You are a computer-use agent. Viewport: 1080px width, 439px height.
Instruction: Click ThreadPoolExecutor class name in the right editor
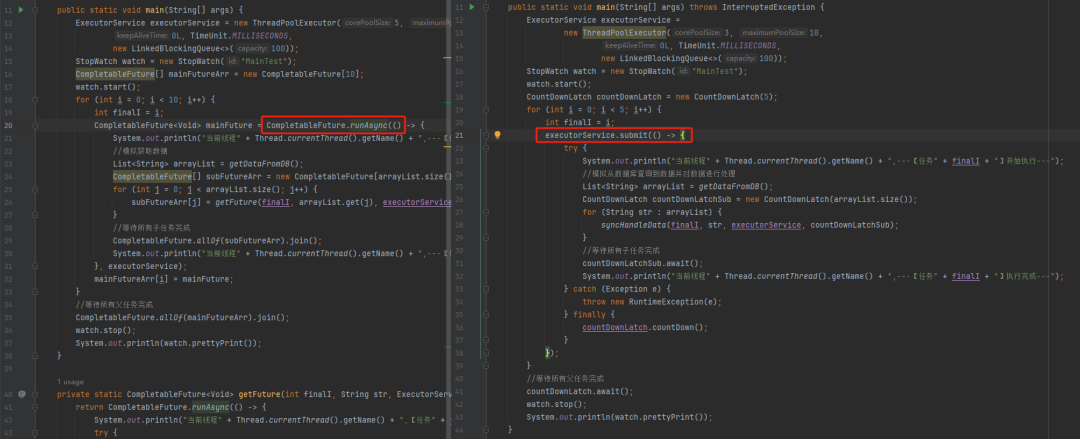click(624, 32)
